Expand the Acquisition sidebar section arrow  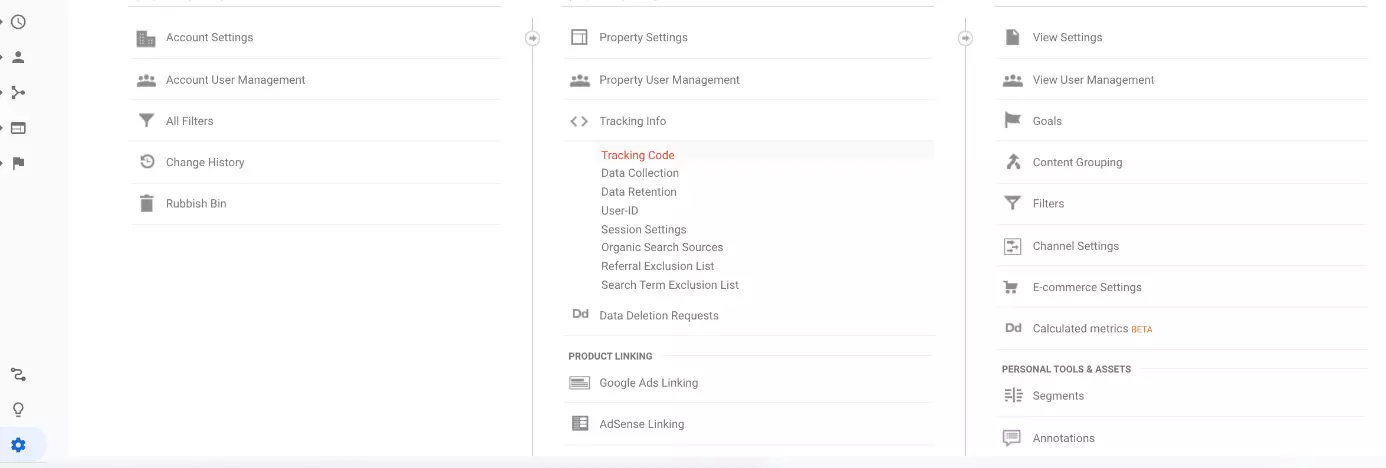(2, 93)
